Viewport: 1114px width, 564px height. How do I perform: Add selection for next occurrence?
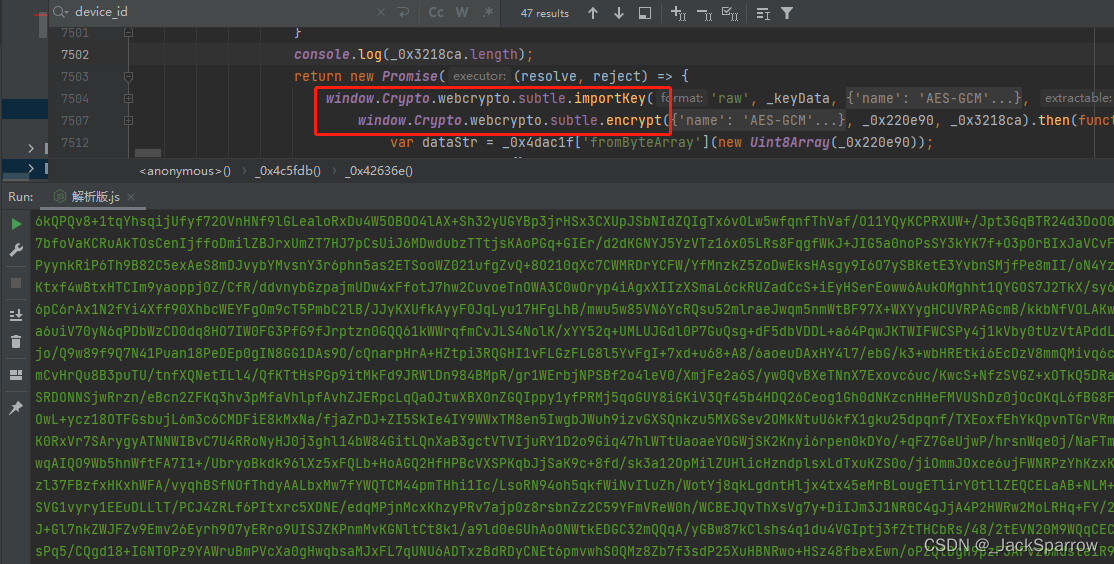678,13
